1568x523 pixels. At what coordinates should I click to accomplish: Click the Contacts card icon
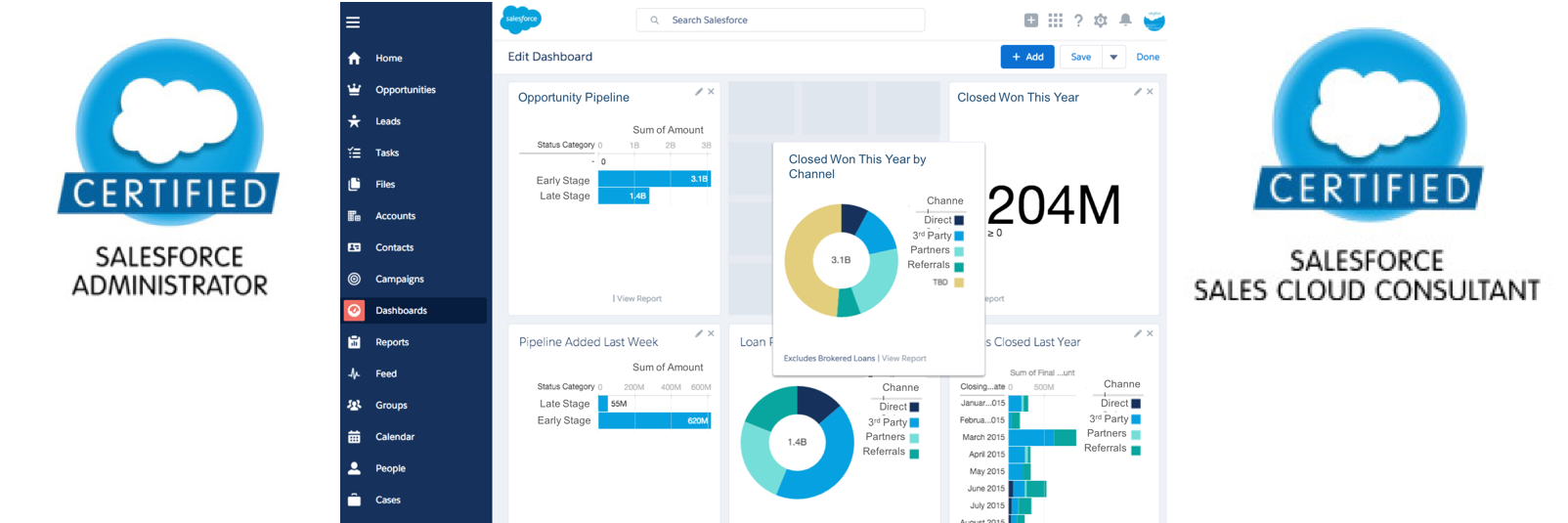click(354, 247)
